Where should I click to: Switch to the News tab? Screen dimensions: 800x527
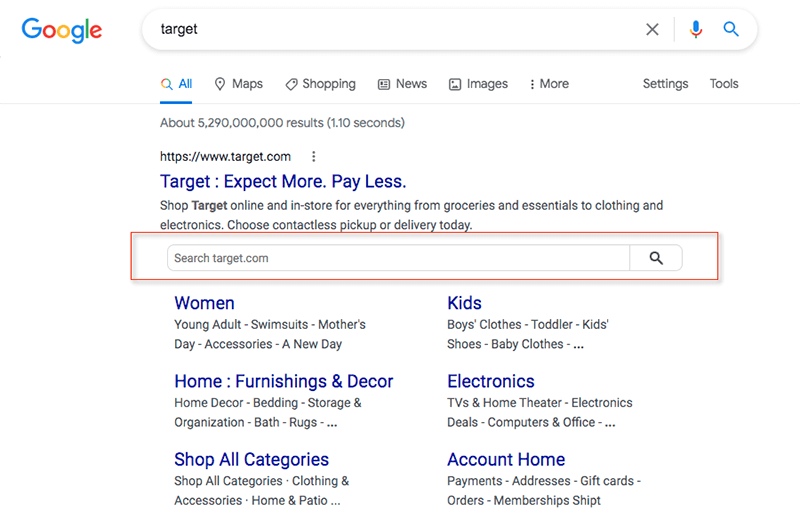pos(402,84)
